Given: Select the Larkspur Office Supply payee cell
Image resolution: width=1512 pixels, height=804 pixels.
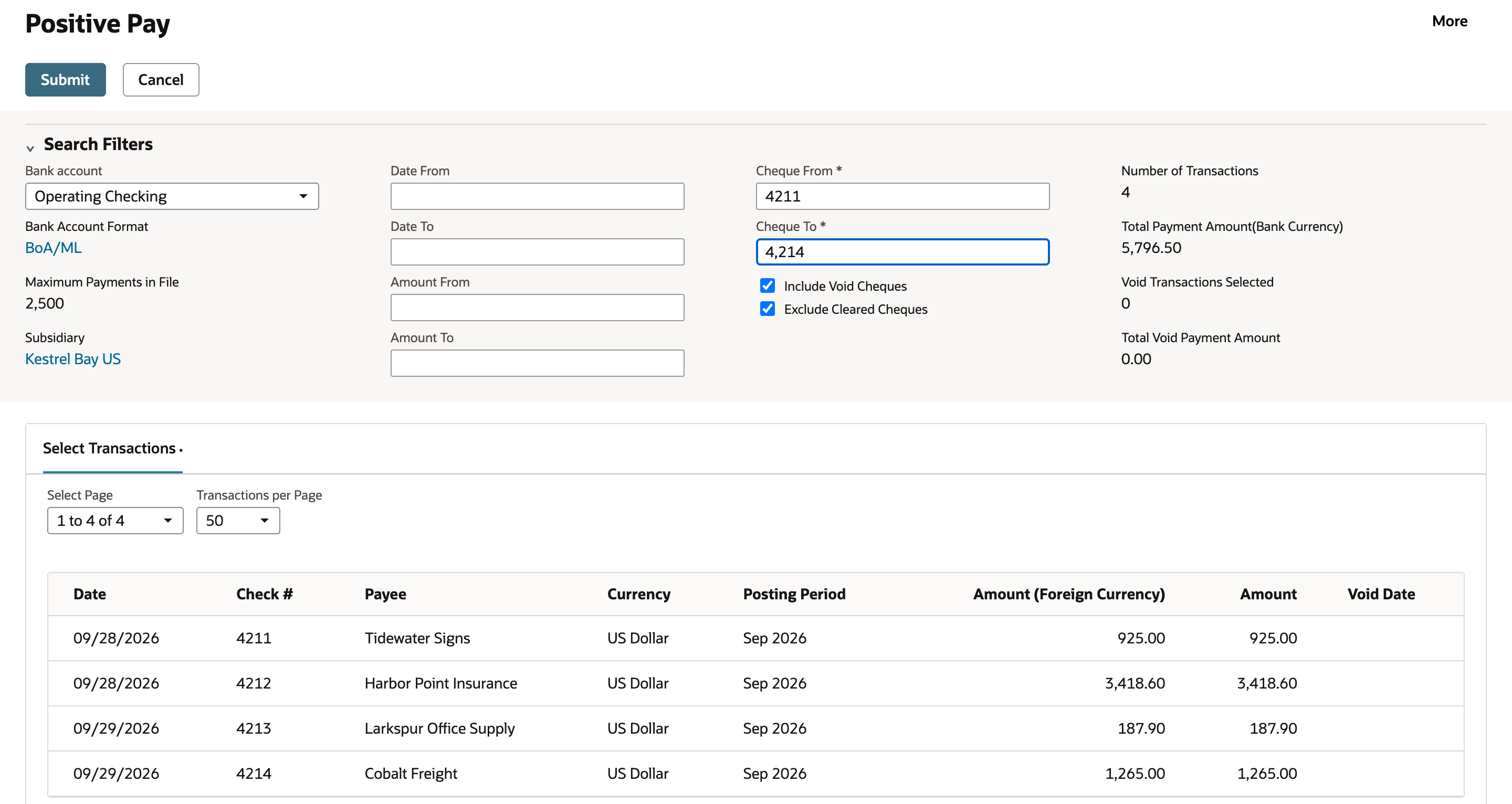Looking at the screenshot, I should click(439, 729).
